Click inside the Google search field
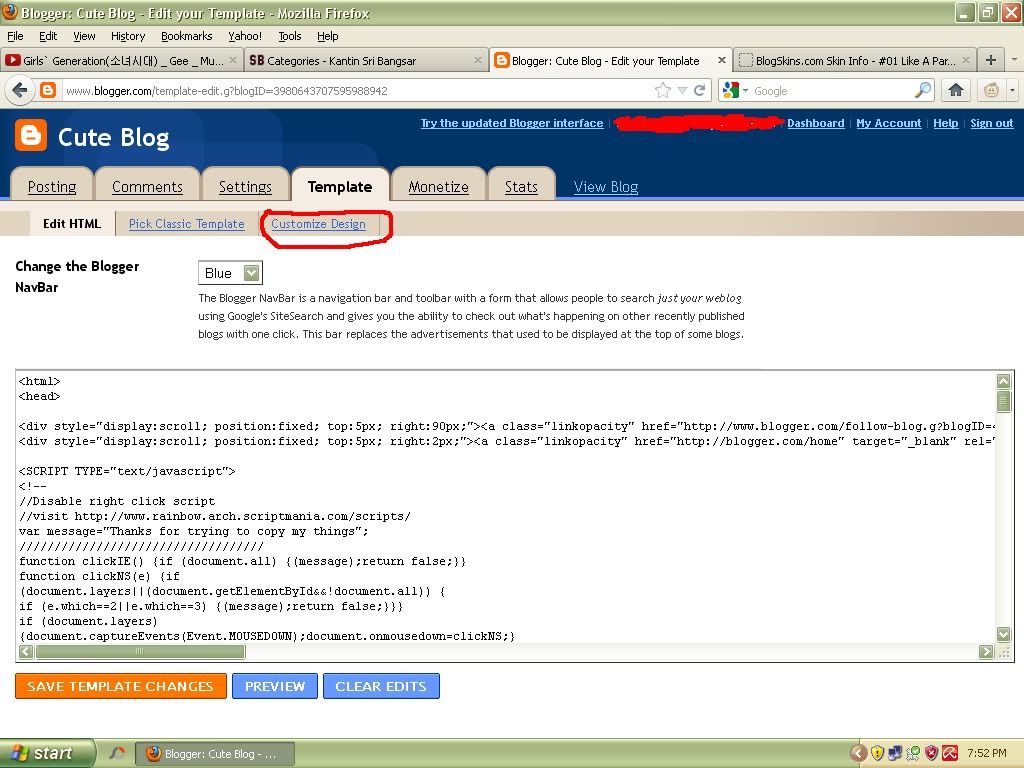This screenshot has width=1024, height=768. [x=830, y=90]
